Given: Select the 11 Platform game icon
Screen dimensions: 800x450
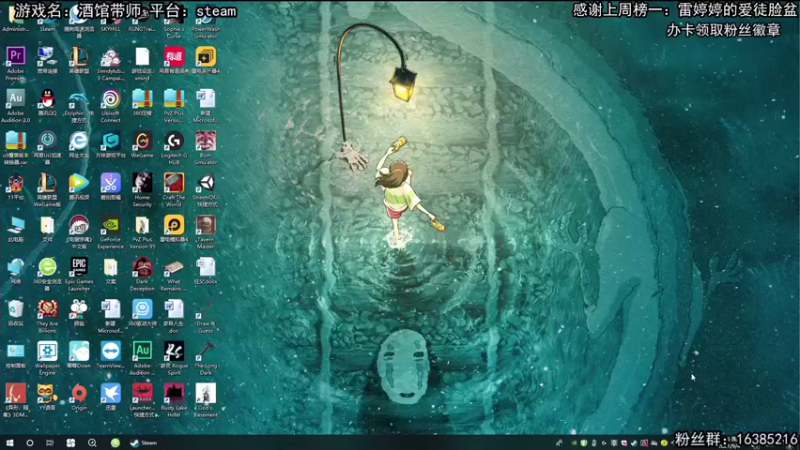Looking at the screenshot, I should (15, 183).
